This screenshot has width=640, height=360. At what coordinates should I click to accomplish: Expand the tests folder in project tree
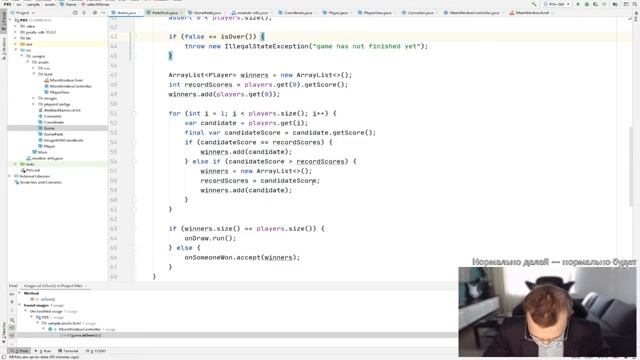pos(16,164)
